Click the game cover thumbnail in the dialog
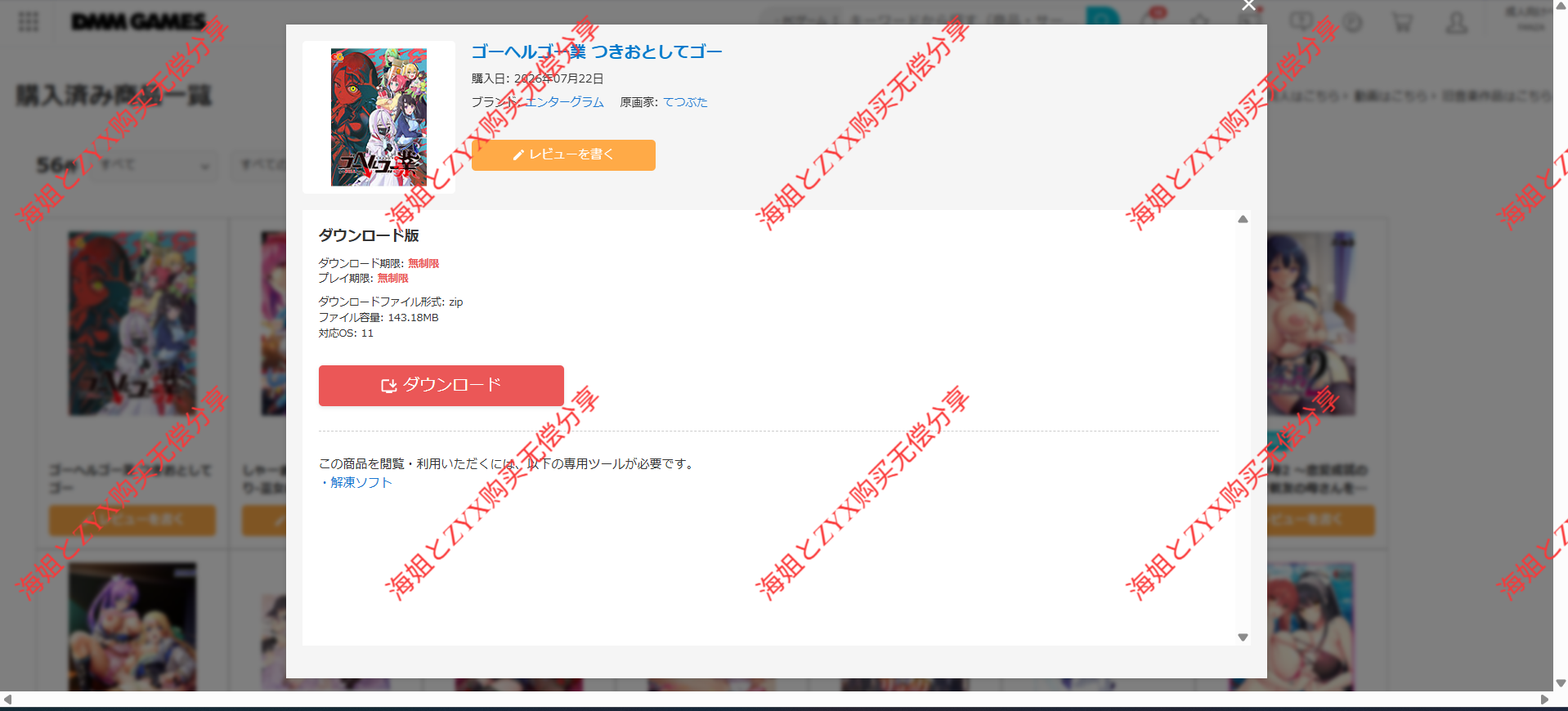The image size is (1568, 711). pos(379,117)
